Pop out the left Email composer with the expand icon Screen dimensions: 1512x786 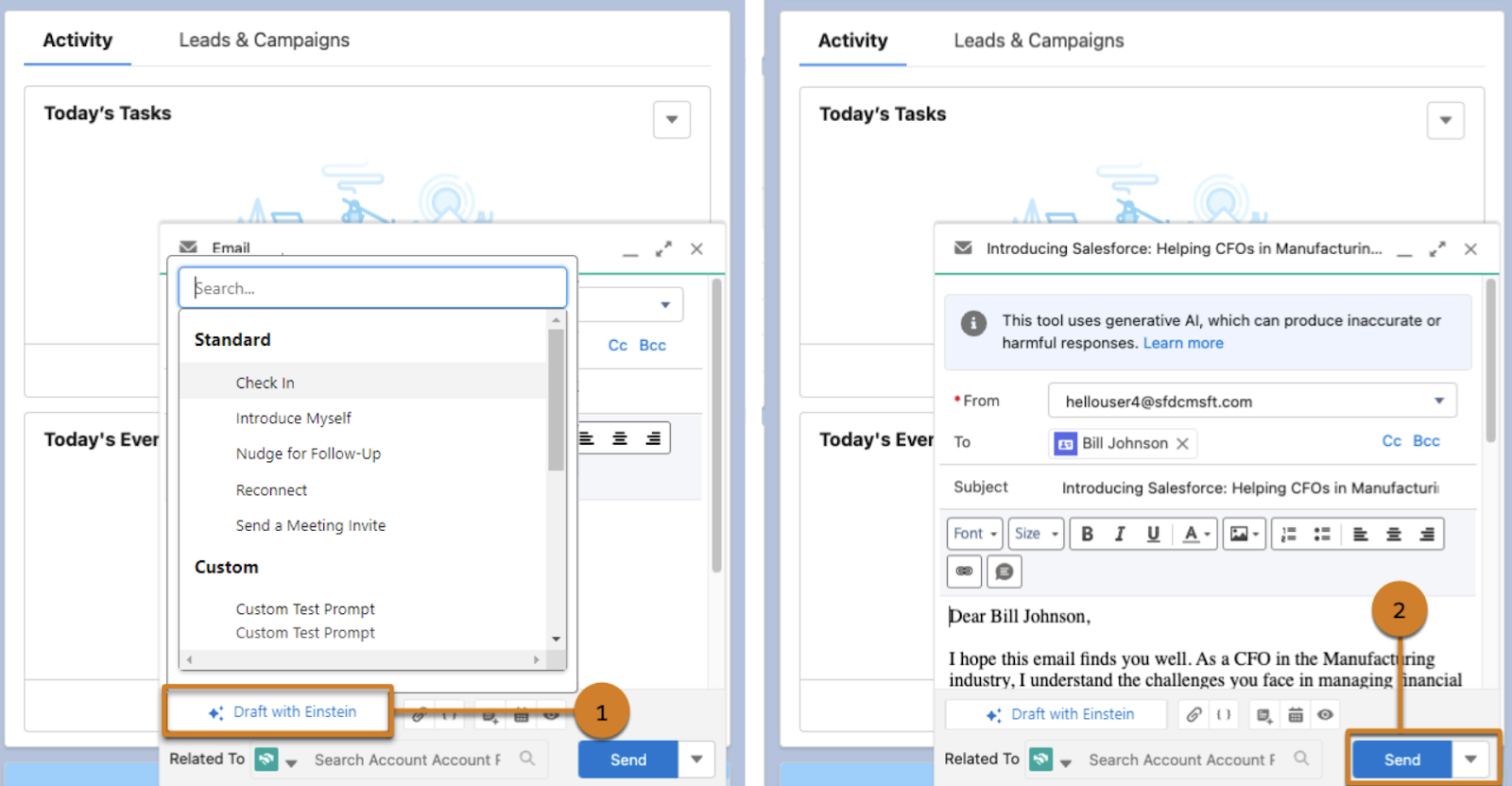pos(663,249)
